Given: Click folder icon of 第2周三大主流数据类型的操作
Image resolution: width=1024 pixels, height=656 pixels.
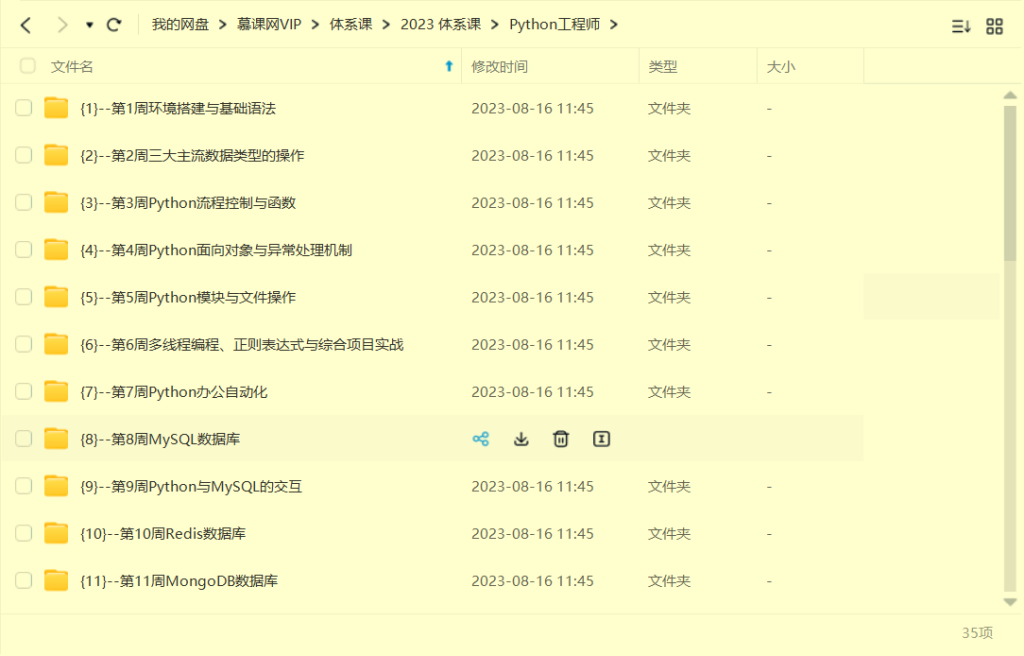Looking at the screenshot, I should pos(56,155).
